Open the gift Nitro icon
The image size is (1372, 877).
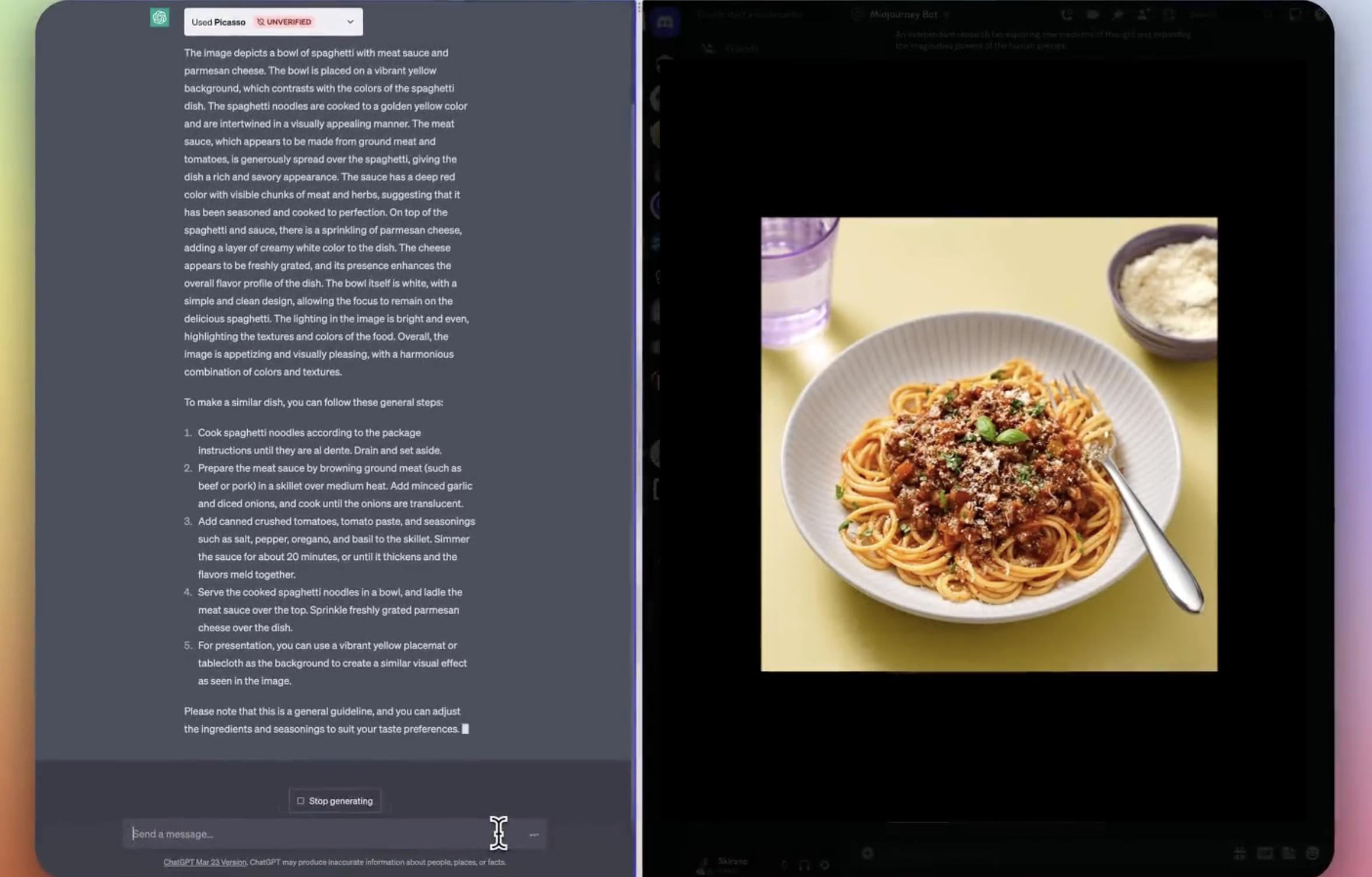(1240, 854)
